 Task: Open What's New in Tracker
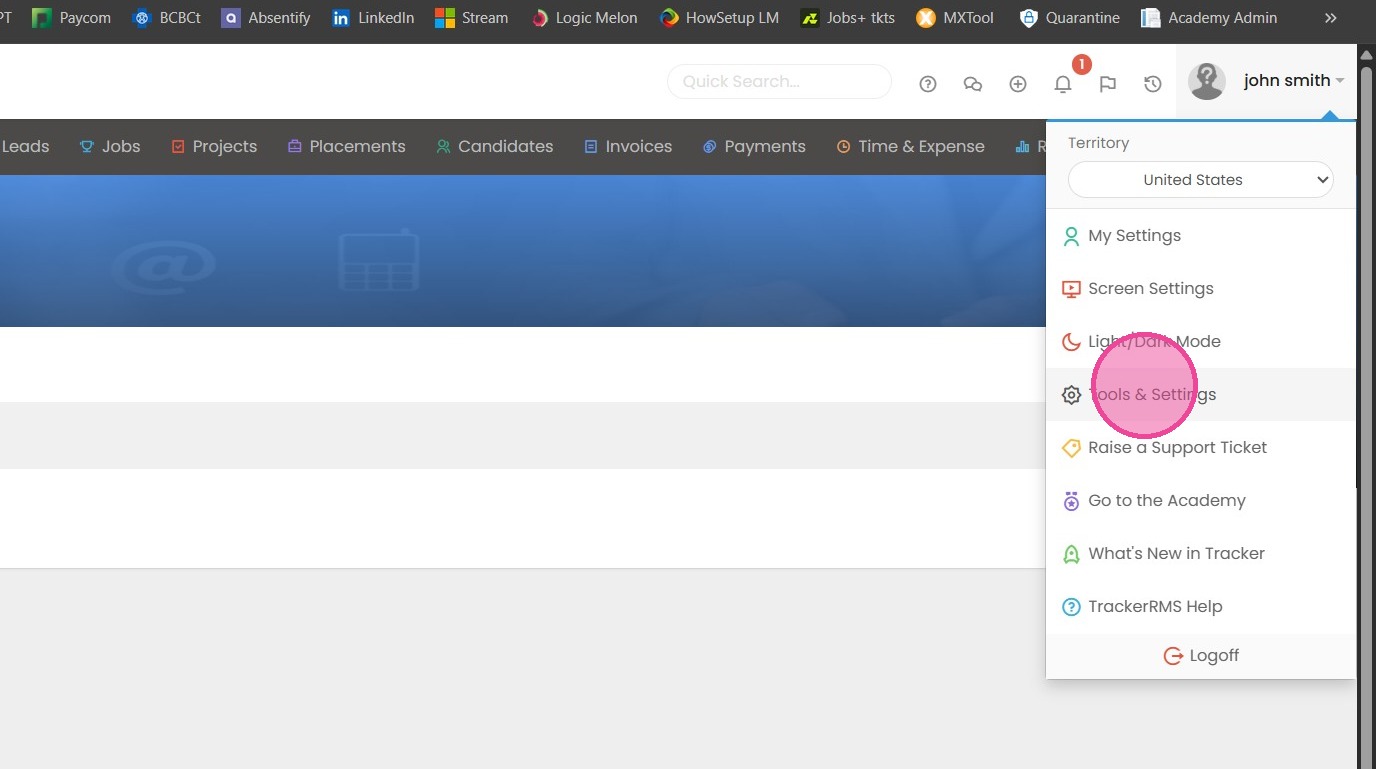point(1200,554)
